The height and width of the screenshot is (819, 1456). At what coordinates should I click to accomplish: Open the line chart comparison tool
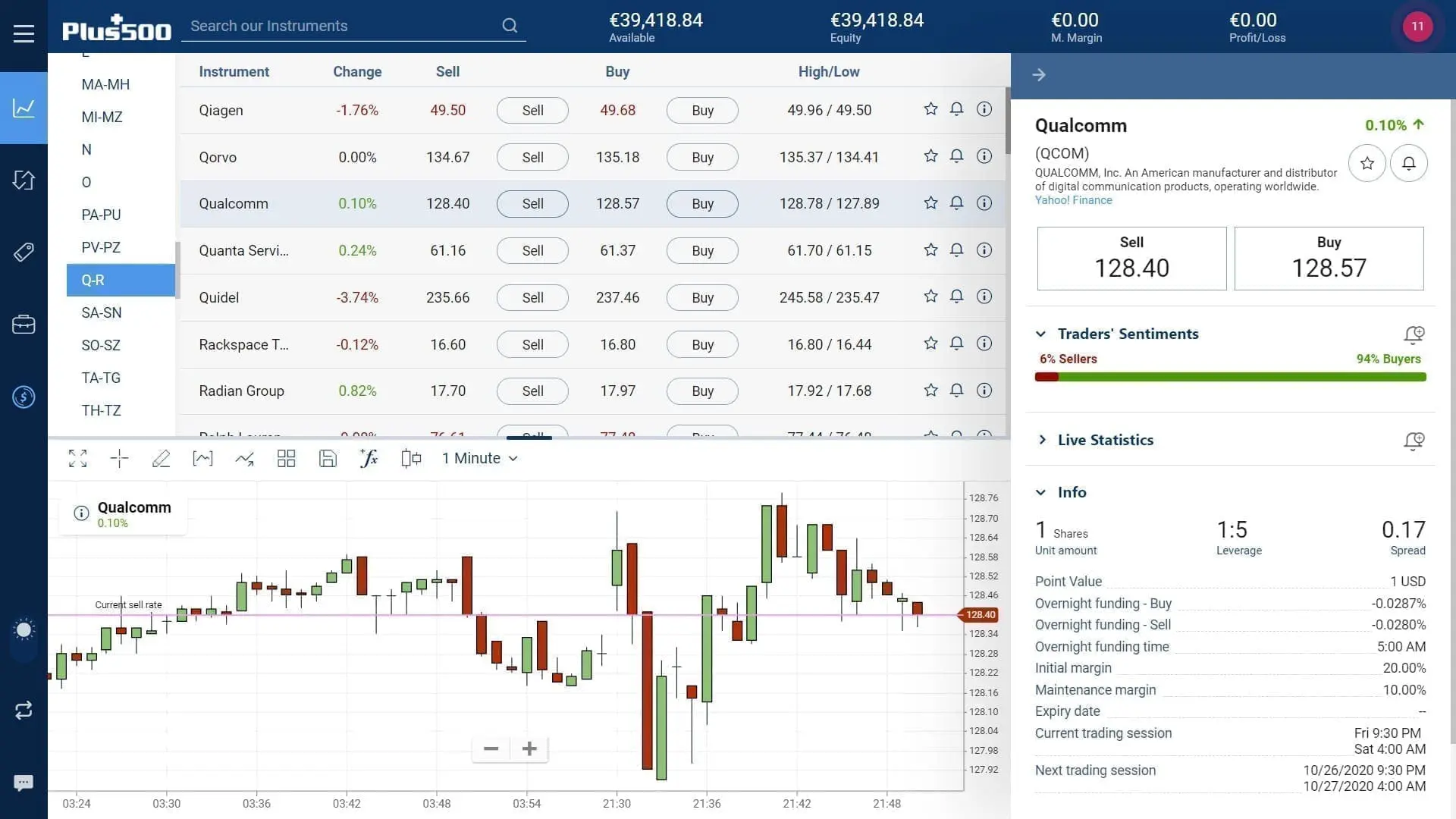[x=244, y=458]
